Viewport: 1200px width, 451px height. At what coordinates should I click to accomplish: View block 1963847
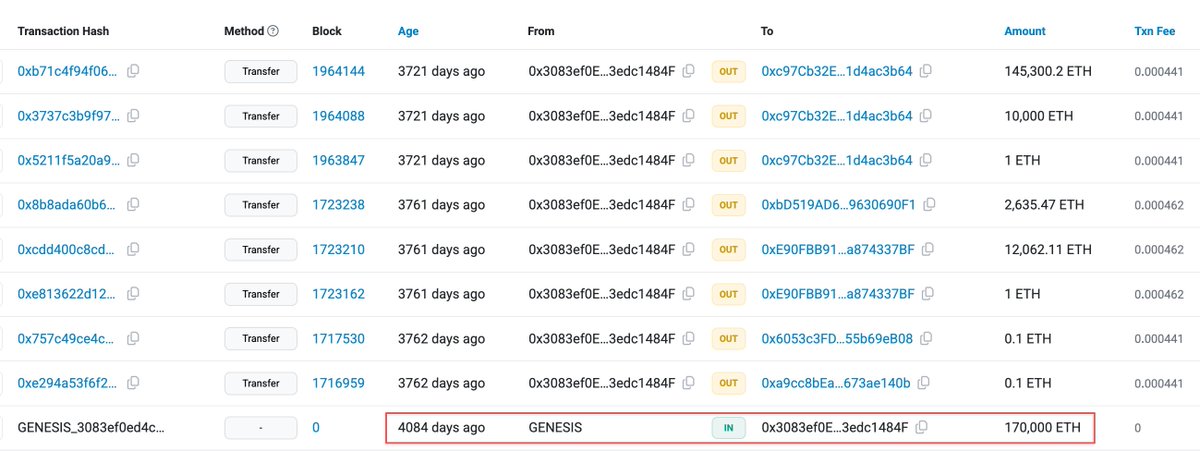[338, 160]
